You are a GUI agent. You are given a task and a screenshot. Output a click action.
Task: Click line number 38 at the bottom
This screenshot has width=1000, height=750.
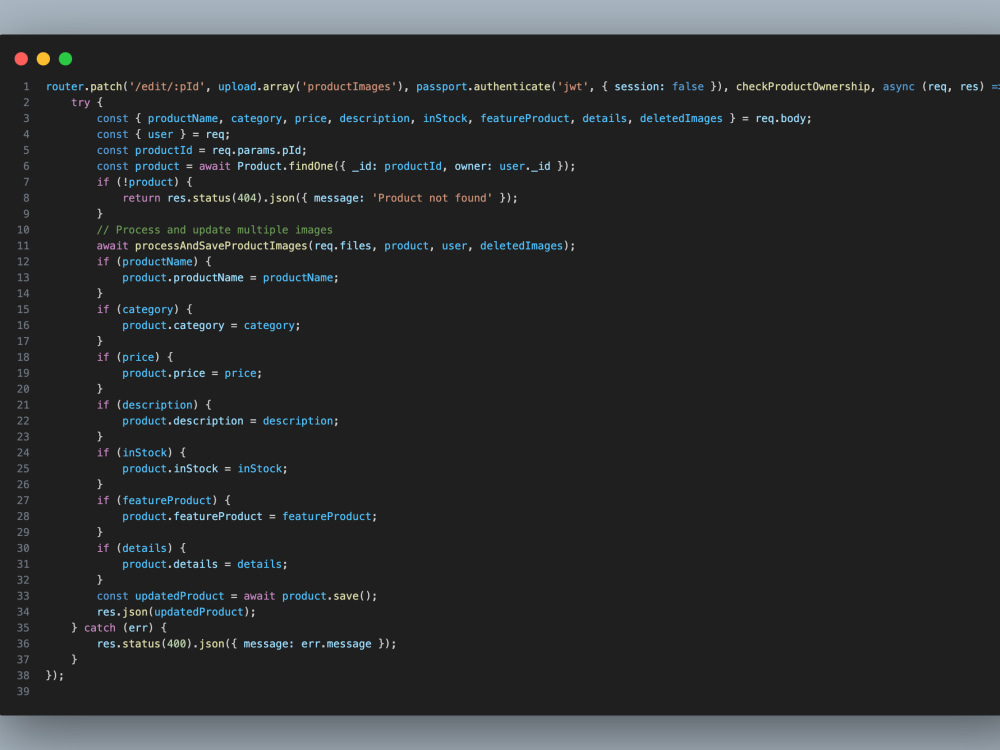tap(23, 675)
